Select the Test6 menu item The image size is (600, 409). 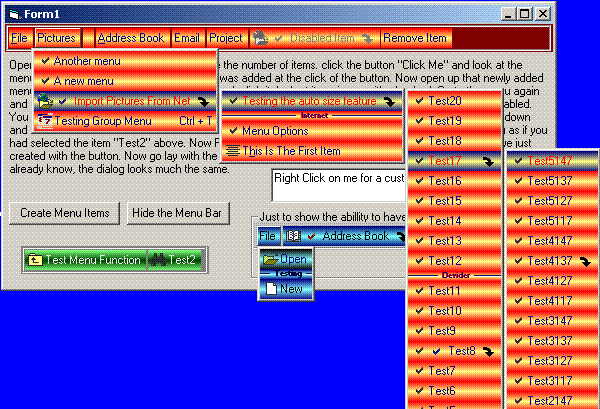click(x=455, y=391)
